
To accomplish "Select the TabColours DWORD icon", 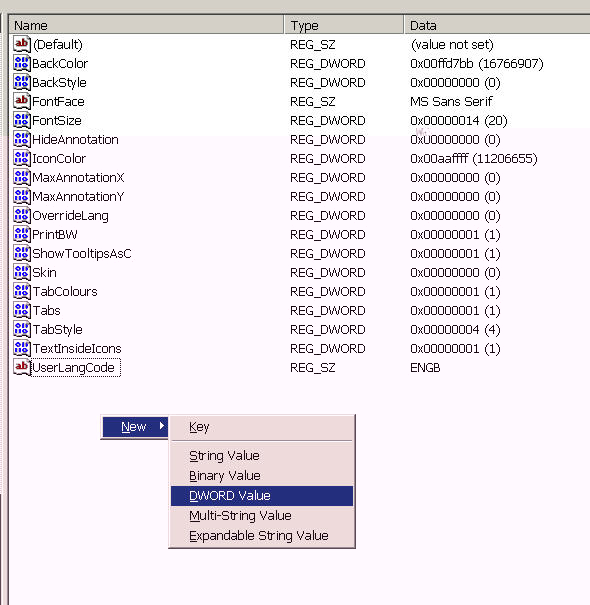I will [22, 291].
